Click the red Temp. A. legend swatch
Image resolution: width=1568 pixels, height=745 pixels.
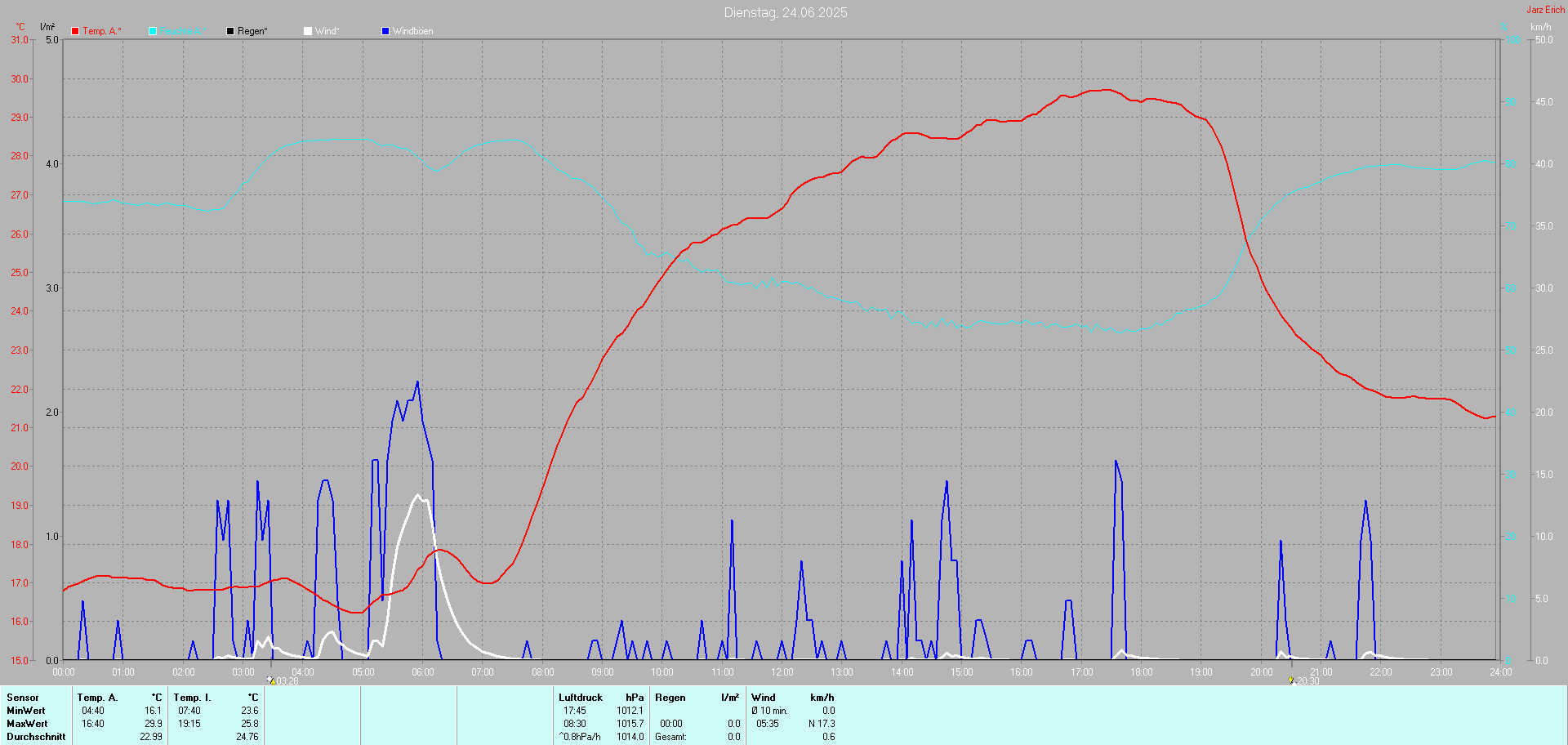pos(75,31)
